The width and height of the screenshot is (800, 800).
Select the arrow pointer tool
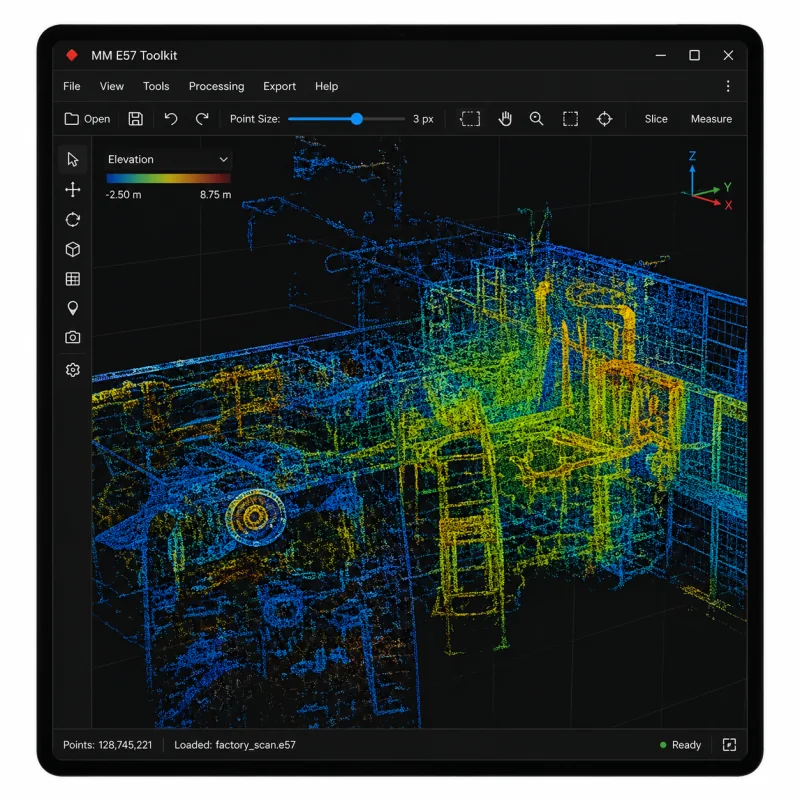pyautogui.click(x=72, y=160)
